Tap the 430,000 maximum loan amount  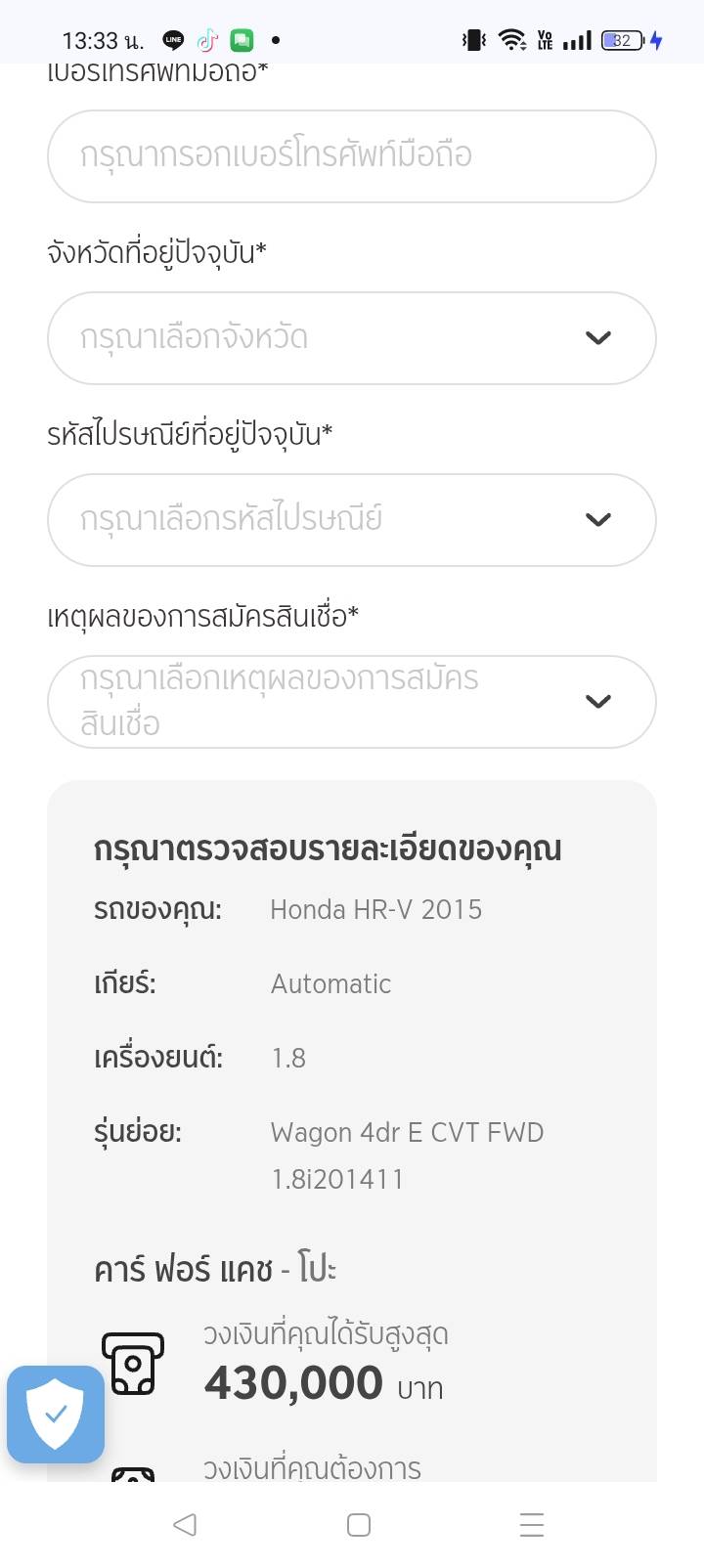point(293,1383)
